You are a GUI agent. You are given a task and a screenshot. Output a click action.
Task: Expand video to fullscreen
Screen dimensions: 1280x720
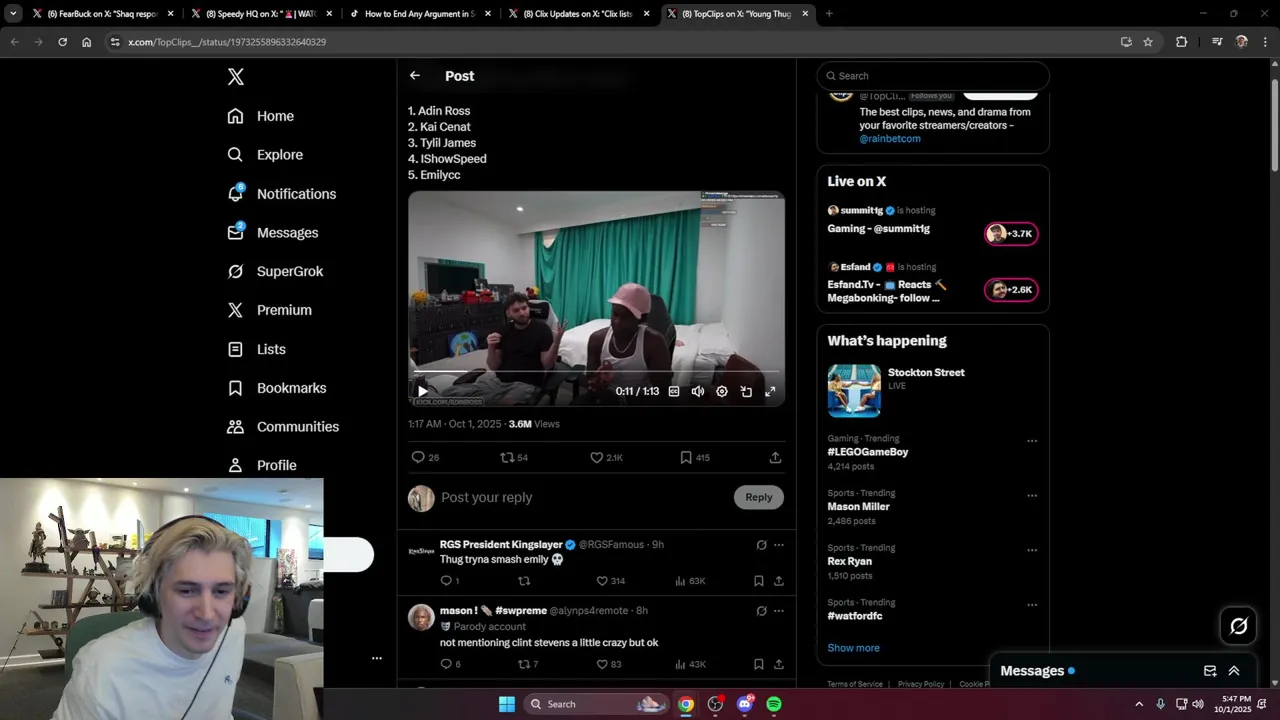pyautogui.click(x=770, y=392)
